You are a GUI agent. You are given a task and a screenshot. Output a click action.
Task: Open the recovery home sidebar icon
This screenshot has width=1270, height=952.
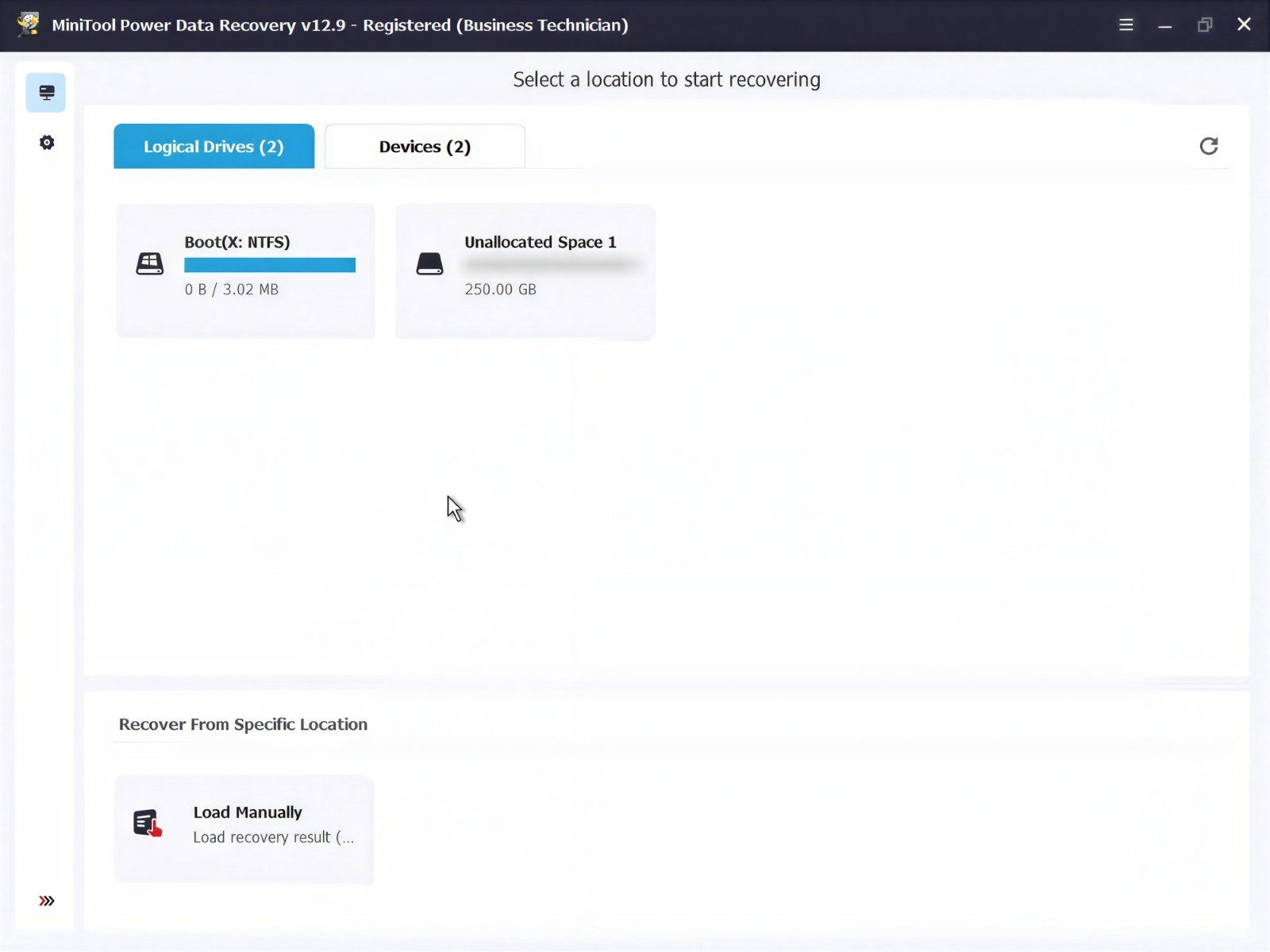tap(46, 93)
